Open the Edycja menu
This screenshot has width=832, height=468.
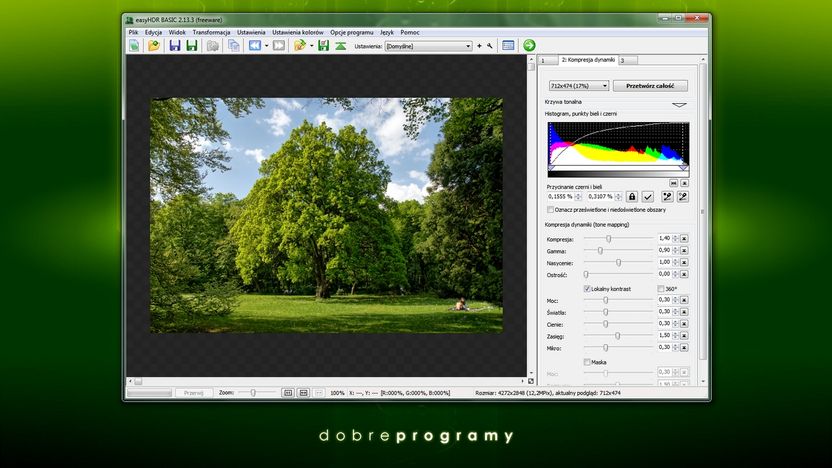153,32
